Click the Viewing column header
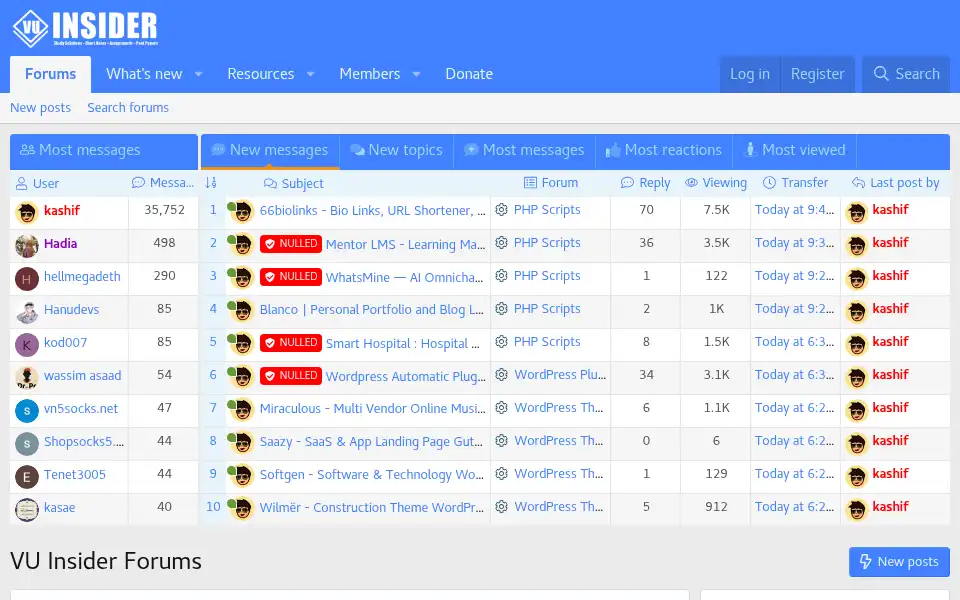Screen dimensions: 960x600 pos(716,183)
